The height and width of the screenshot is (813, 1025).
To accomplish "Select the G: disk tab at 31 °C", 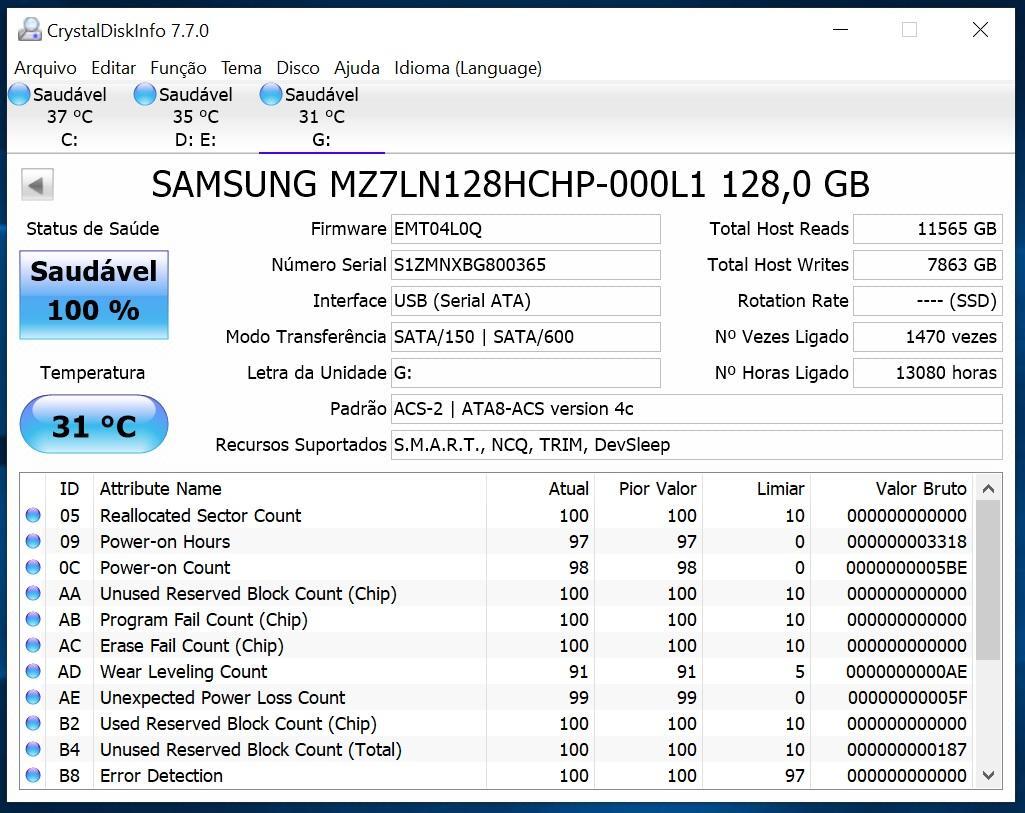I will [x=322, y=117].
